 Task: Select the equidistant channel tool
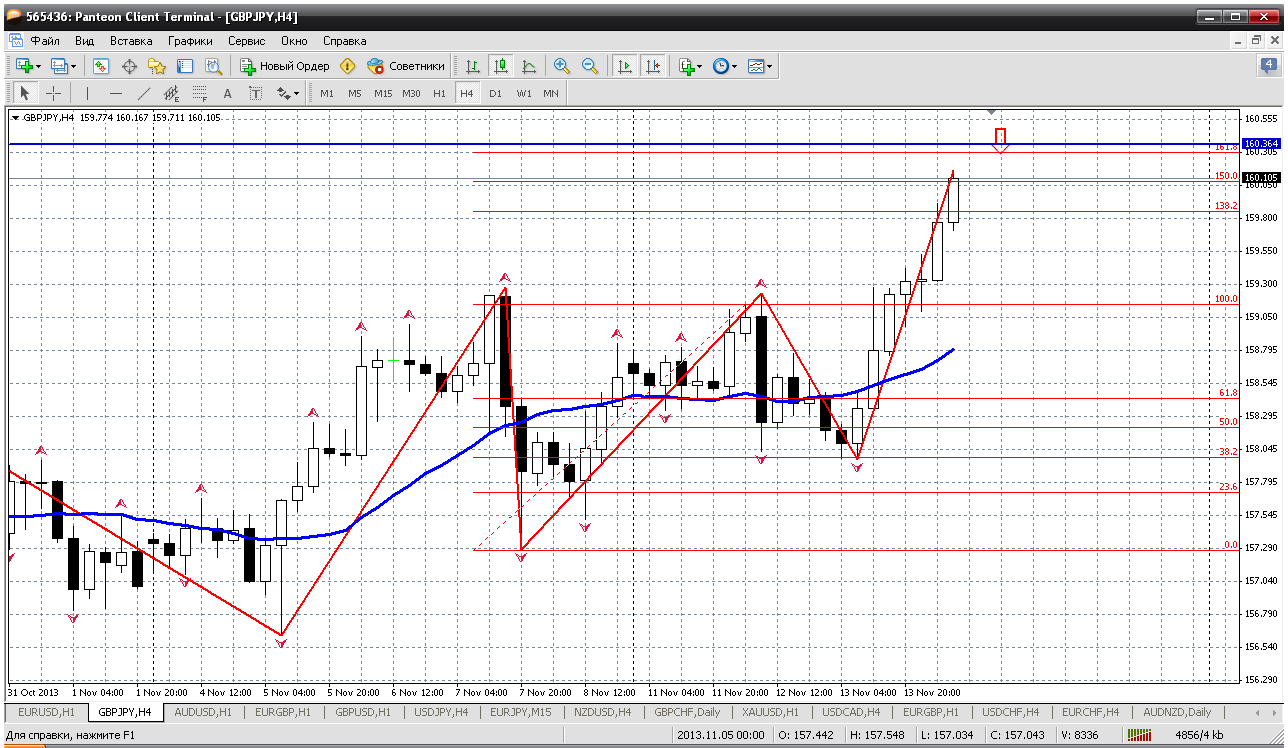[x=172, y=93]
